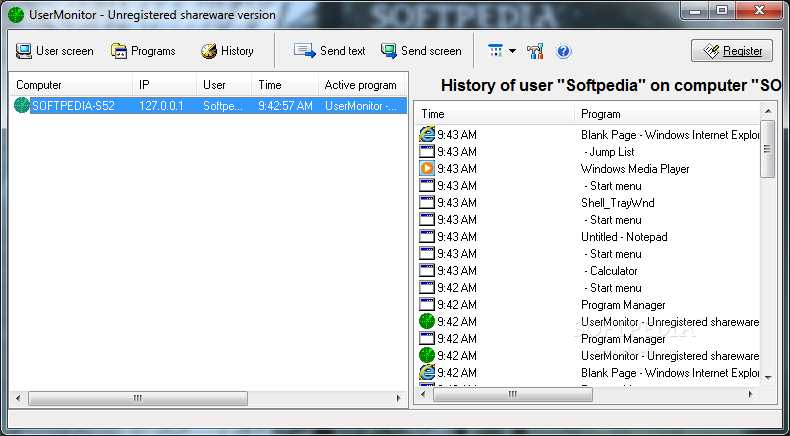Click the window icon on the Jump List row
The image size is (790, 436).
pyautogui.click(x=427, y=151)
